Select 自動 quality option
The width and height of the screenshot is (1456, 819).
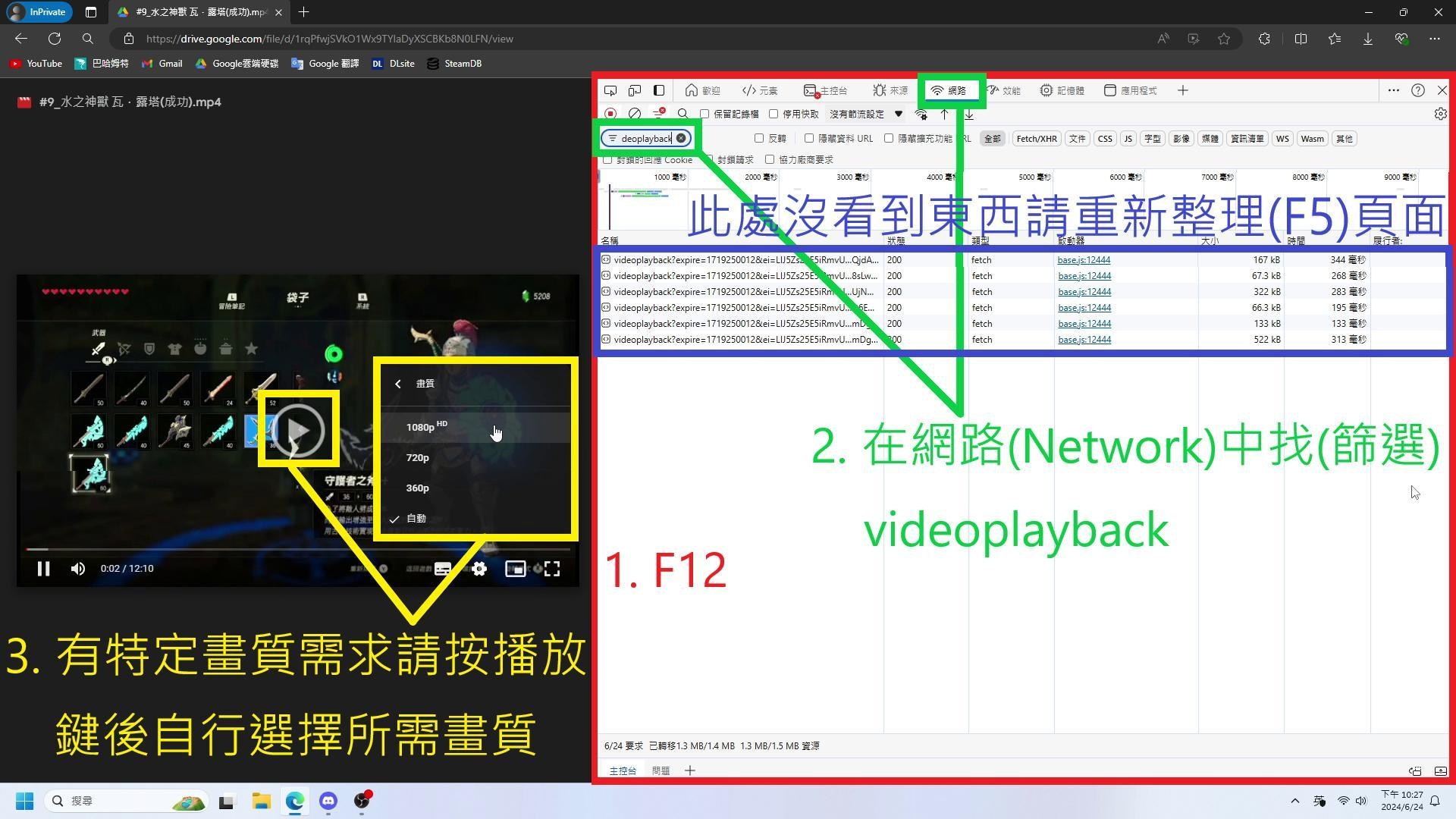475,519
